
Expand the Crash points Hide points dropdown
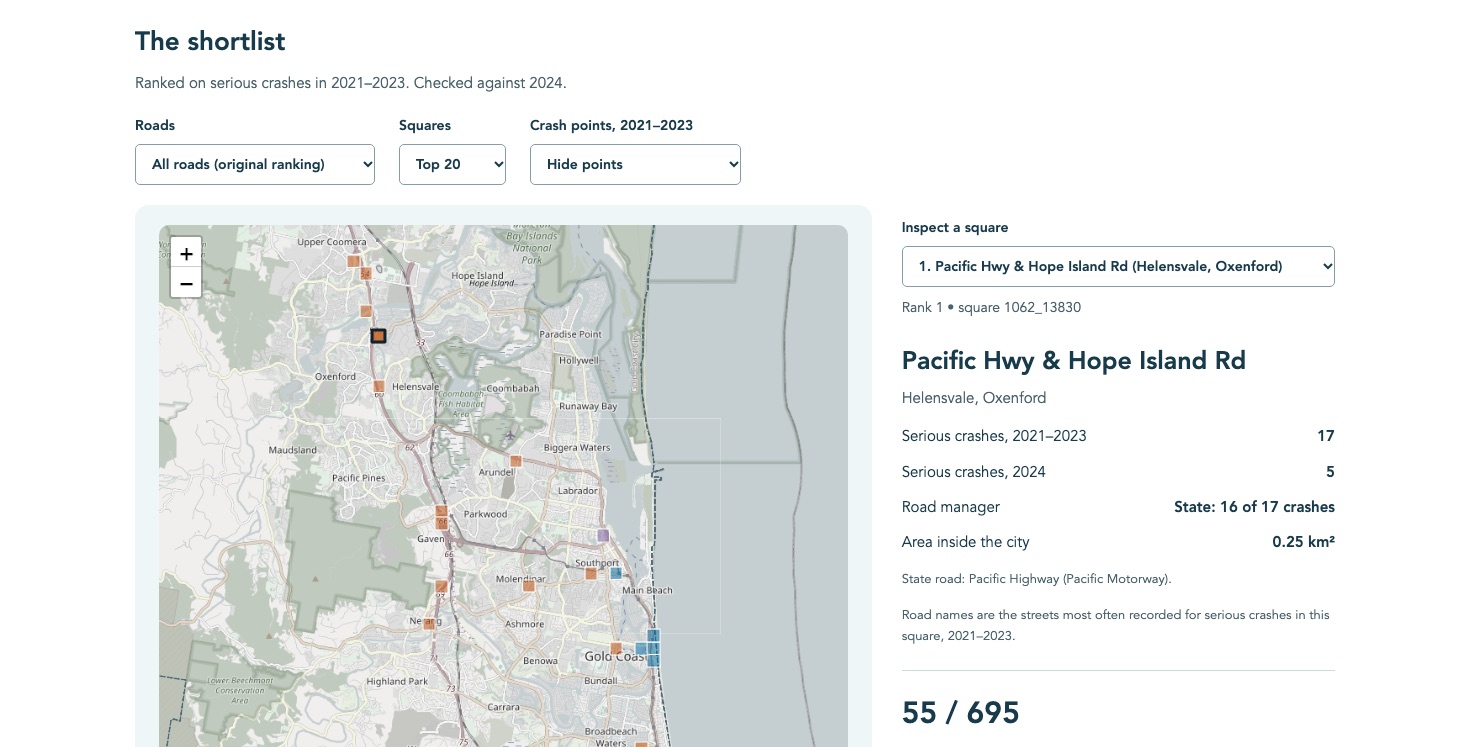click(x=635, y=164)
